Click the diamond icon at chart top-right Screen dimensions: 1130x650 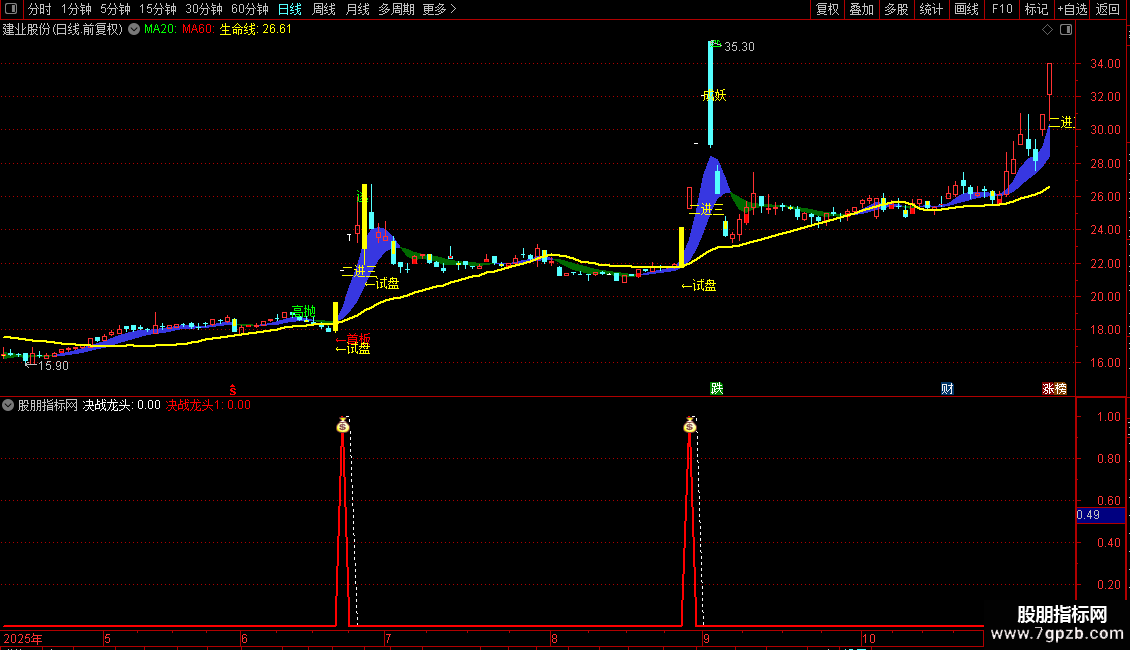pos(1048,30)
